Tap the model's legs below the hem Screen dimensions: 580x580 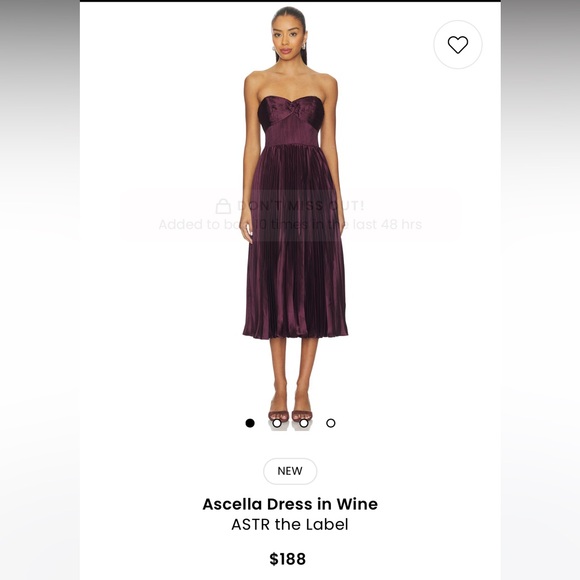click(x=293, y=374)
